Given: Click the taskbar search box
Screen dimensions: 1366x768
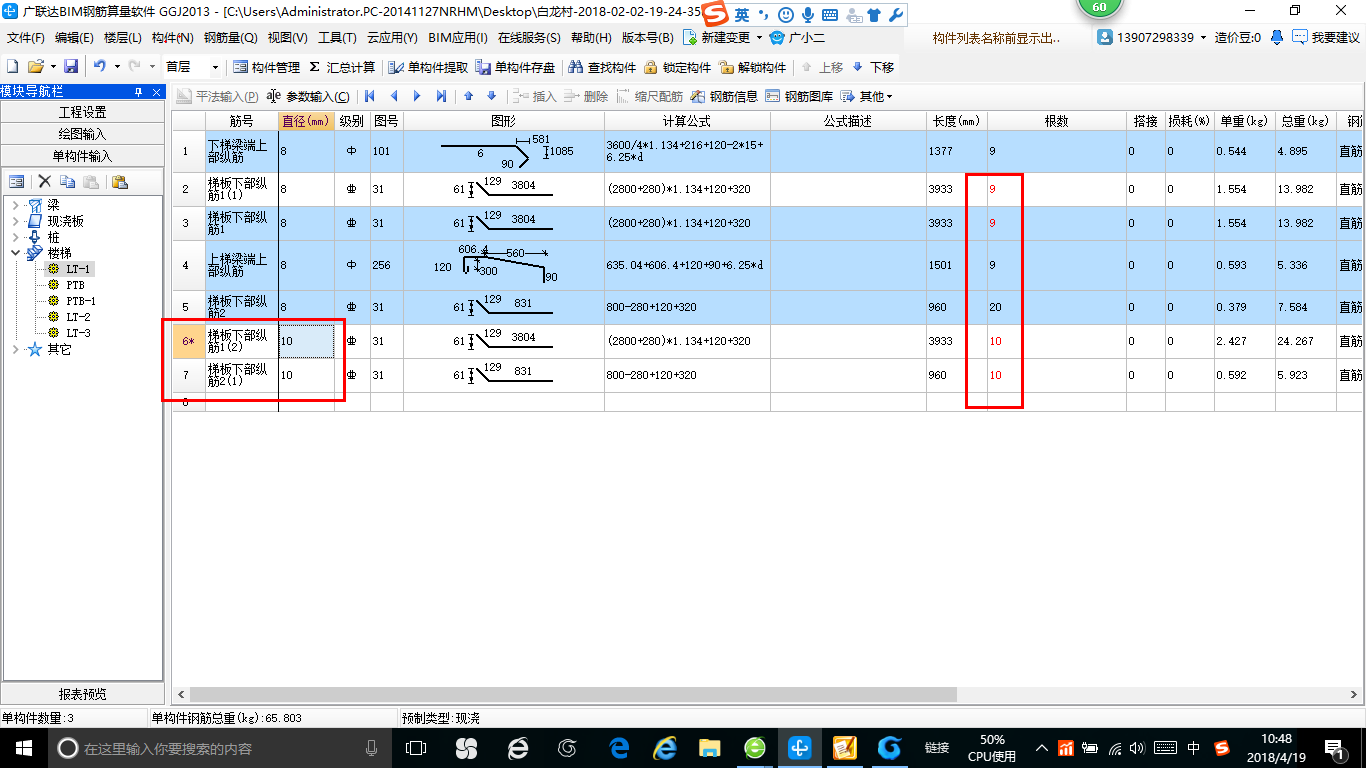Looking at the screenshot, I should [220, 748].
